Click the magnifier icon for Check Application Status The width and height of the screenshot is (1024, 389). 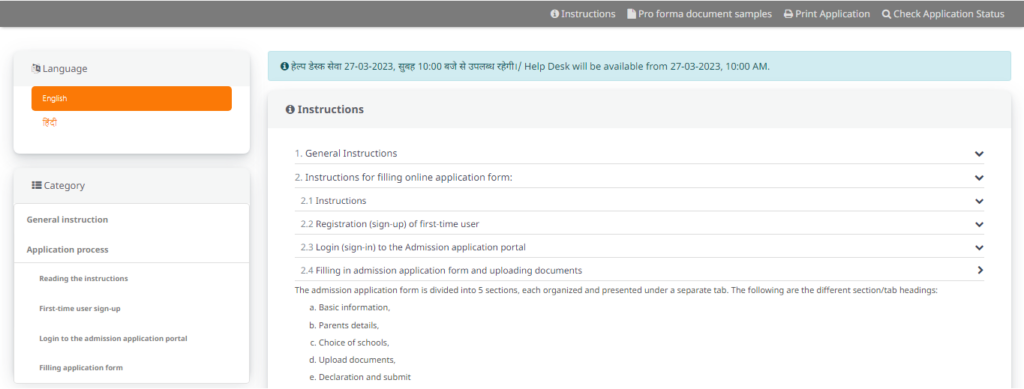point(886,14)
